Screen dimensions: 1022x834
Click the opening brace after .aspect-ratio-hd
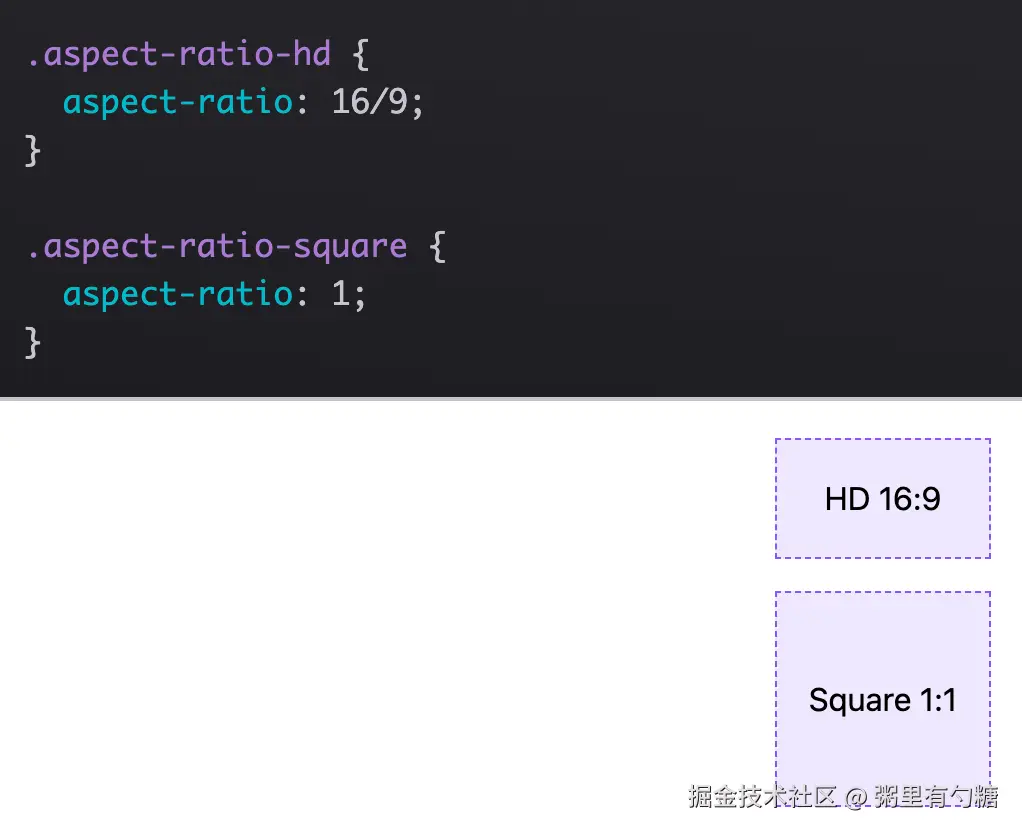[x=361, y=54]
